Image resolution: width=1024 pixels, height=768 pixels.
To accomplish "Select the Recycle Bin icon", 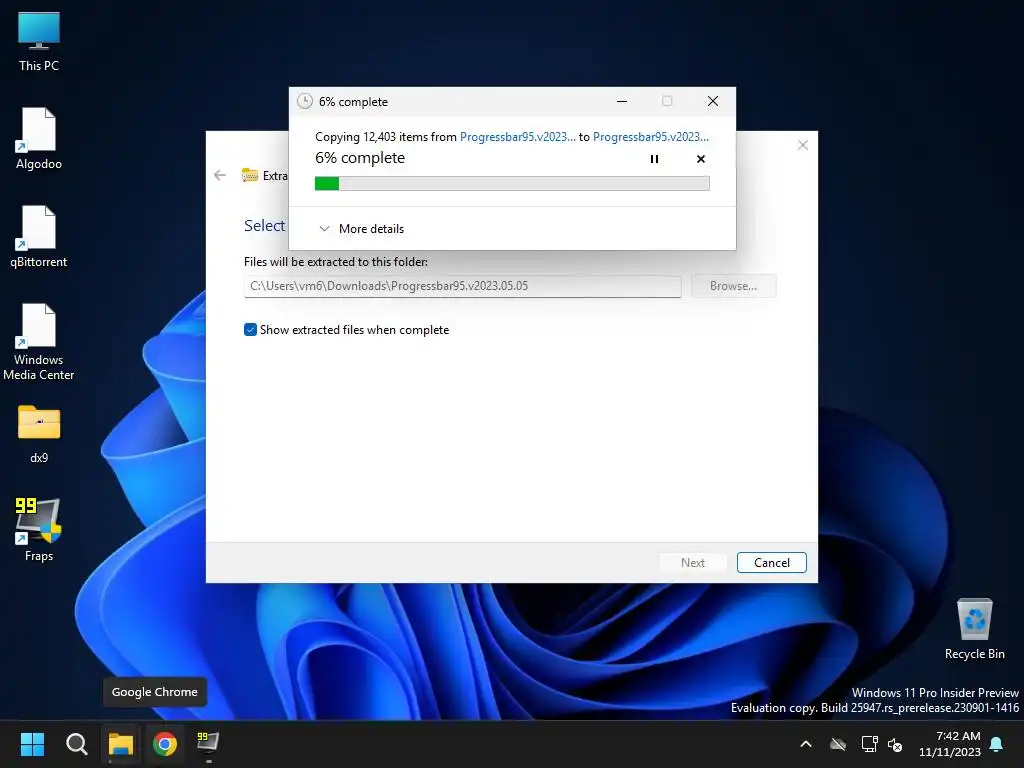I will coord(974,629).
